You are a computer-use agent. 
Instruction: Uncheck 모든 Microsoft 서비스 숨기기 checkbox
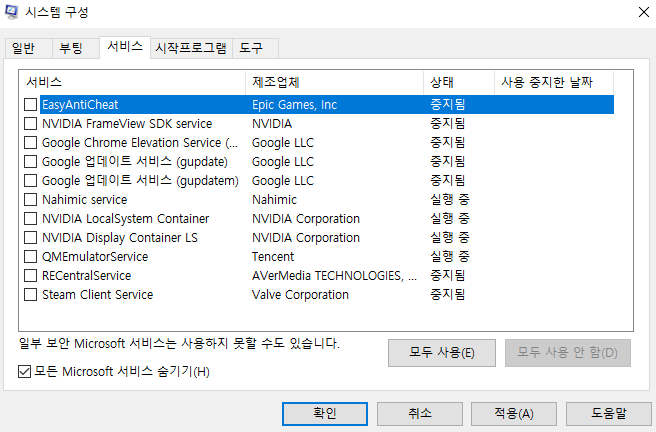tap(24, 371)
